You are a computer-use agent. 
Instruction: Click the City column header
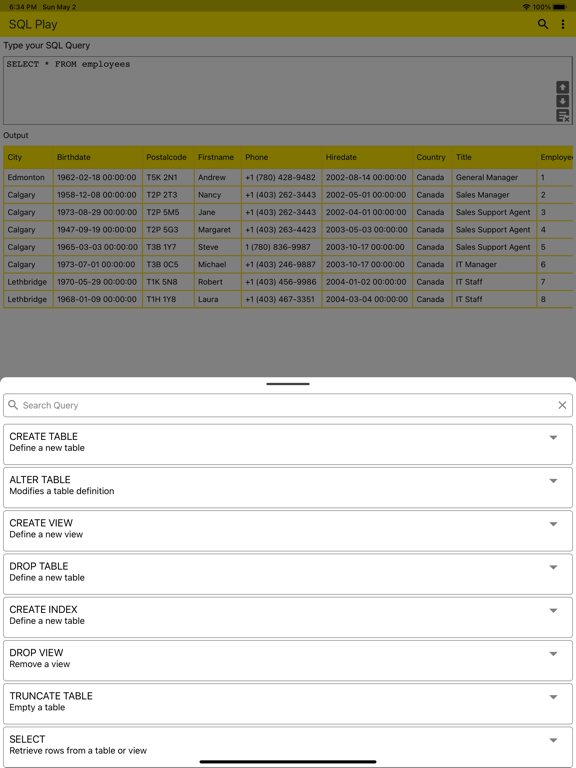28,157
